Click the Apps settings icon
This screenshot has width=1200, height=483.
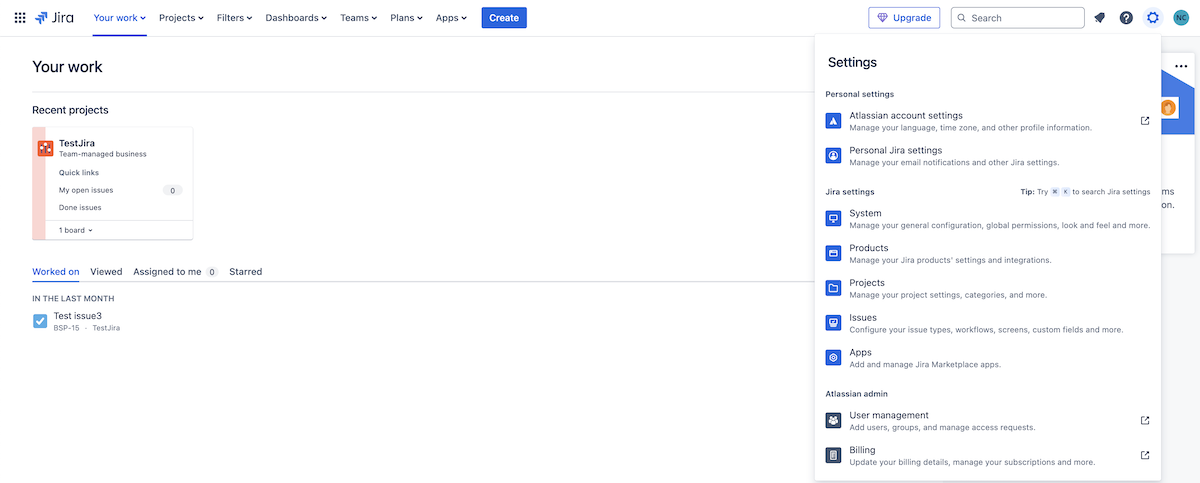tap(833, 358)
